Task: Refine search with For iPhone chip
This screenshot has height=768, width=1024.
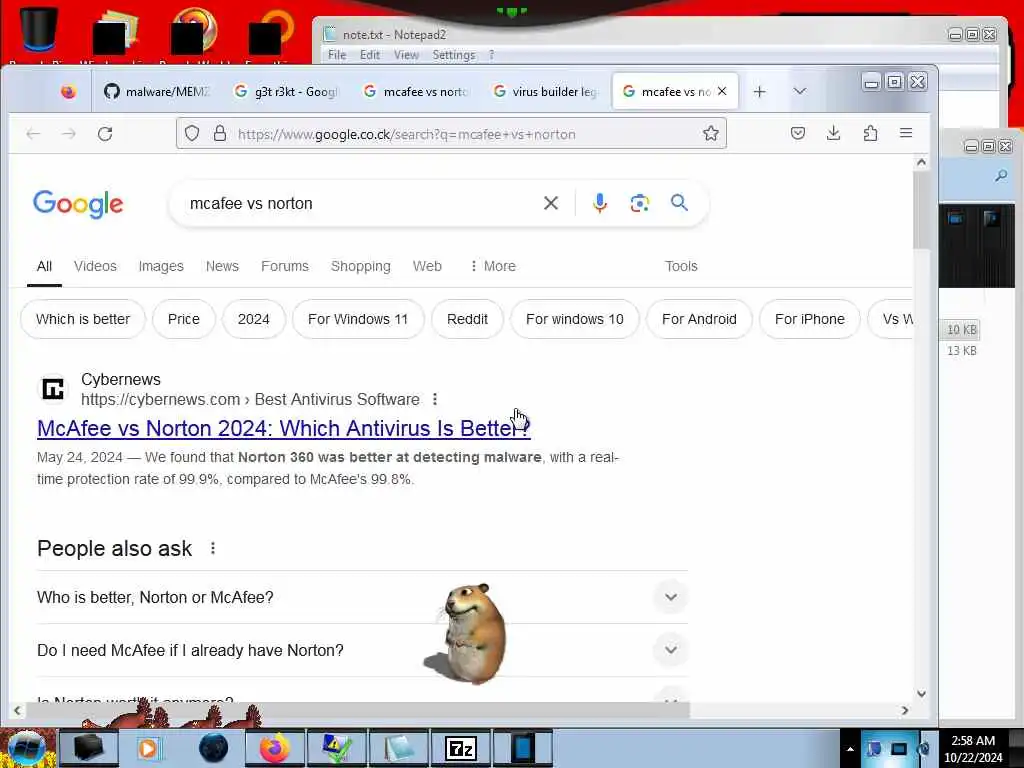Action: point(809,319)
